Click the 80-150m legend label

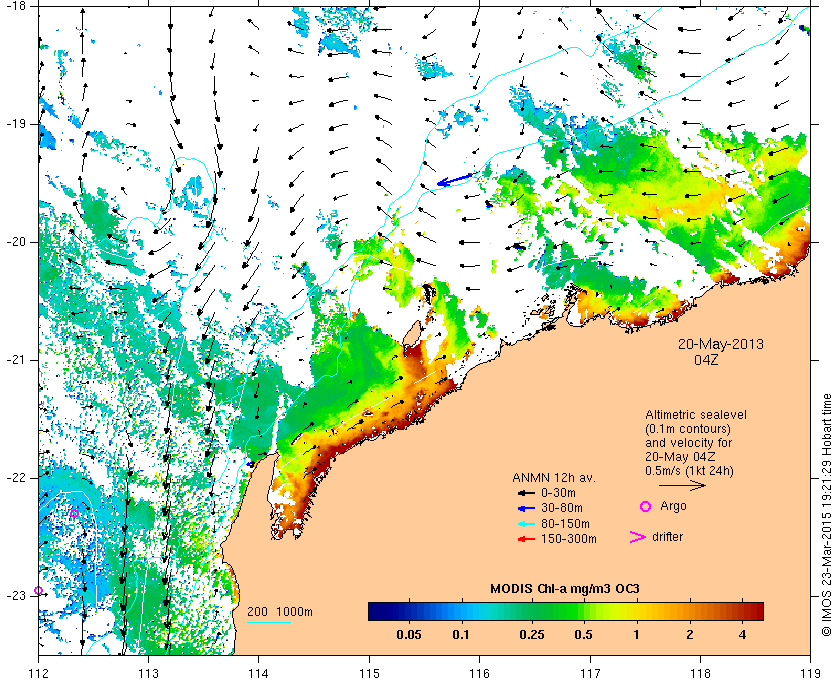[565, 524]
